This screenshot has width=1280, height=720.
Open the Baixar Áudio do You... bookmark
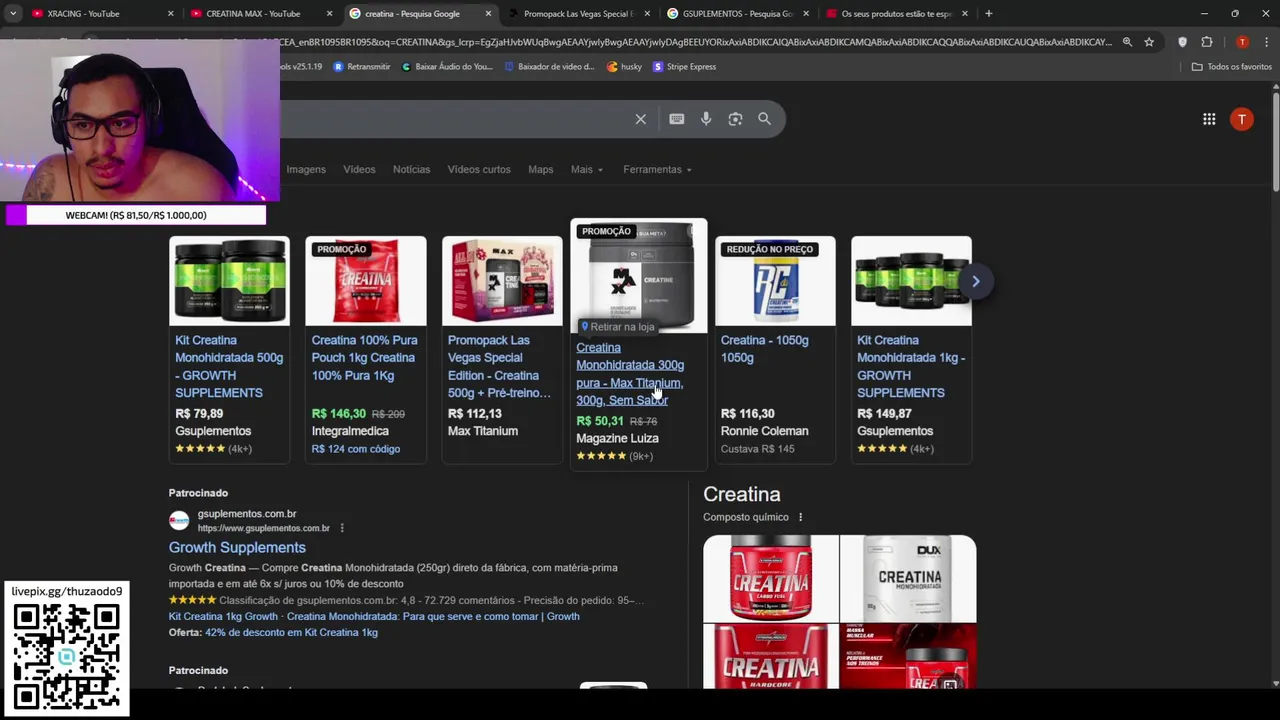click(x=447, y=66)
